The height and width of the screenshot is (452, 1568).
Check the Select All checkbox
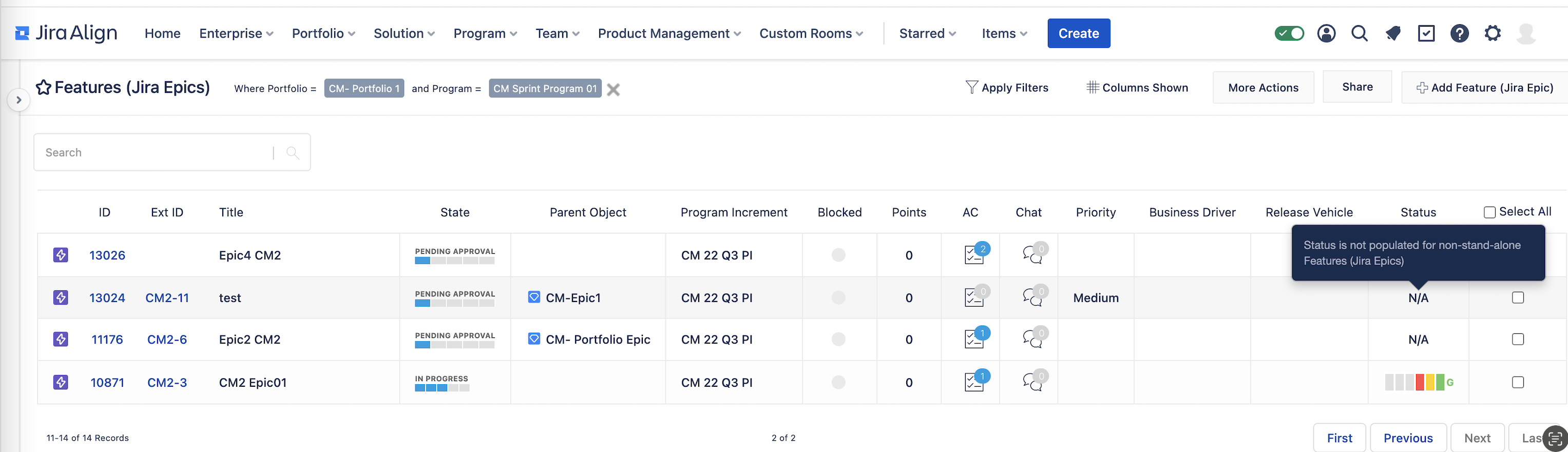1489,213
